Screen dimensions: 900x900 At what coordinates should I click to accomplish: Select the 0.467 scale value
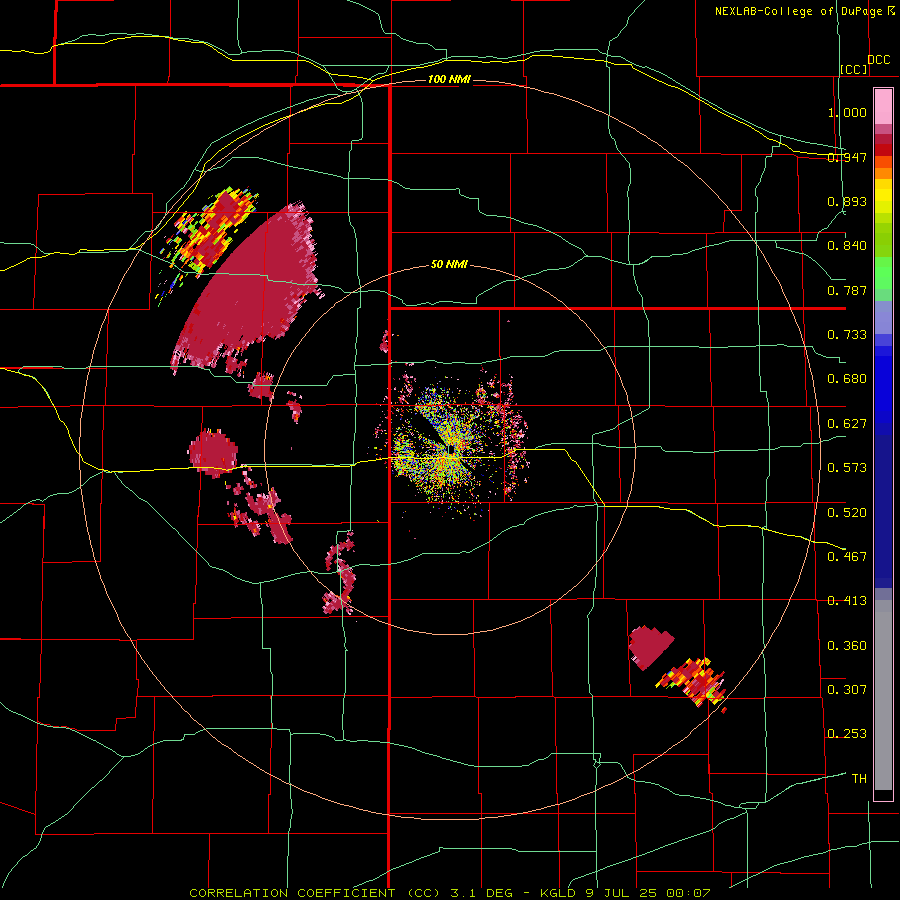click(847, 556)
